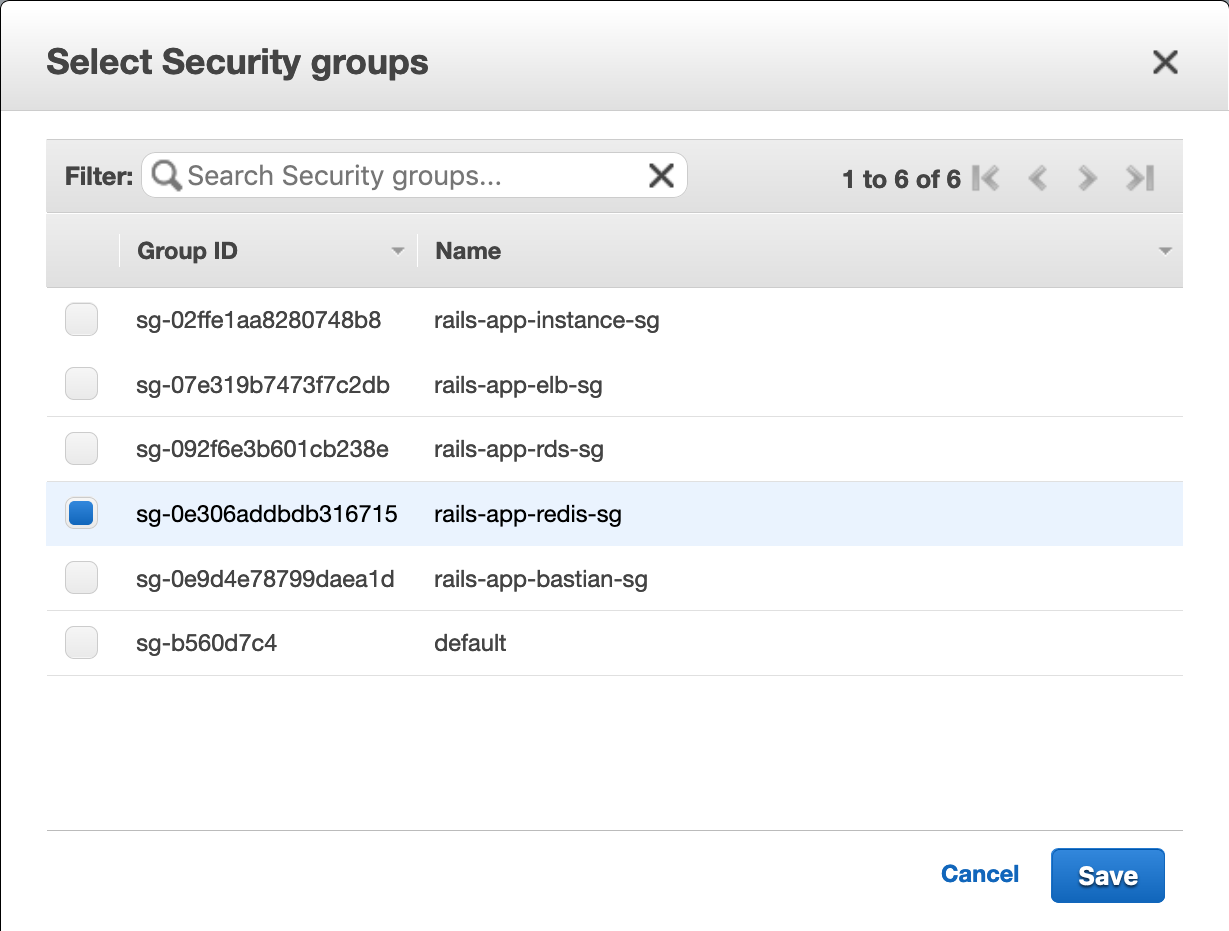The height and width of the screenshot is (931, 1229).
Task: Uncheck the rails-app-redis-sg checkbox
Action: point(81,513)
